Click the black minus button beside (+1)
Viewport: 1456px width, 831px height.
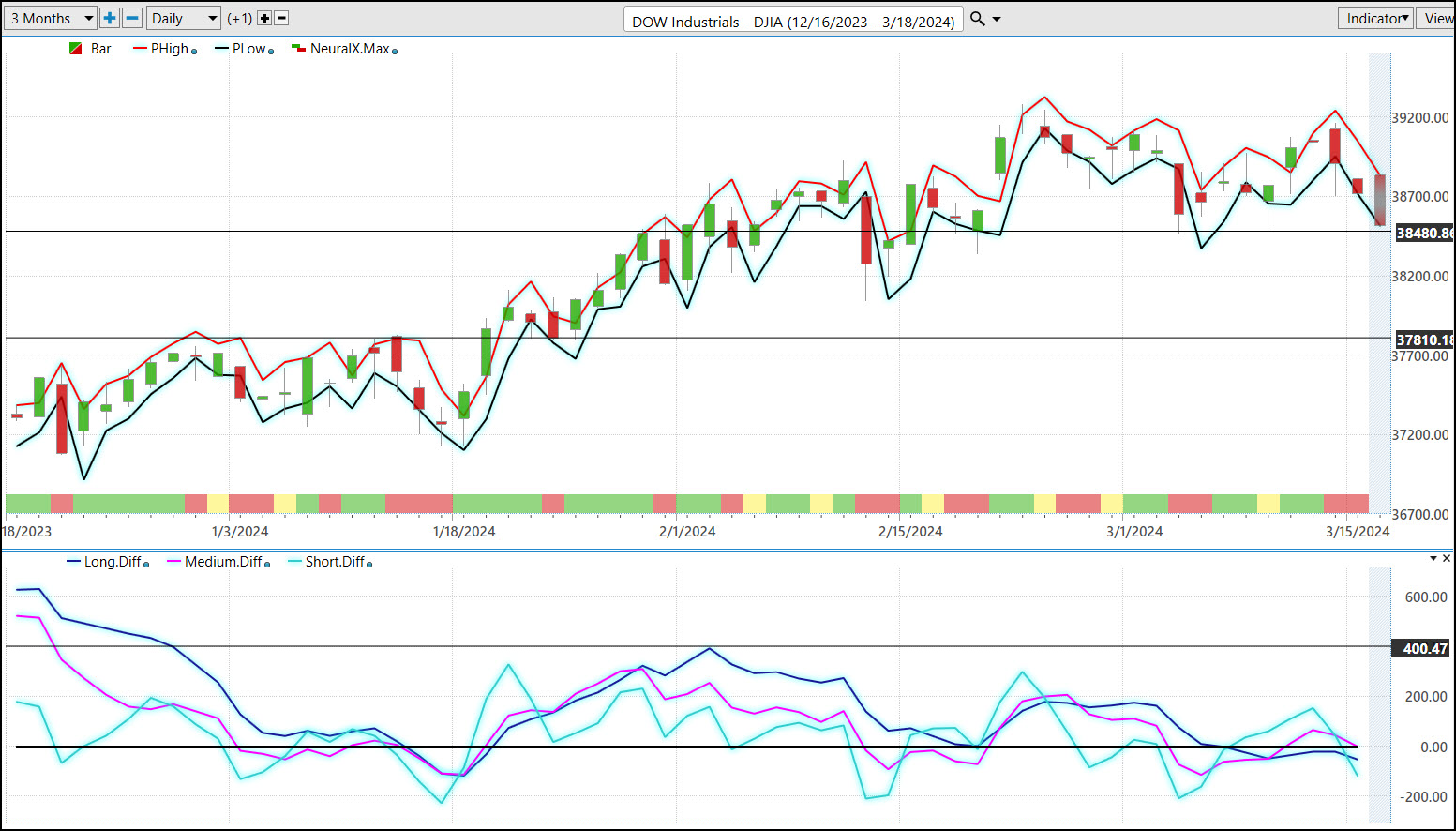[x=281, y=18]
